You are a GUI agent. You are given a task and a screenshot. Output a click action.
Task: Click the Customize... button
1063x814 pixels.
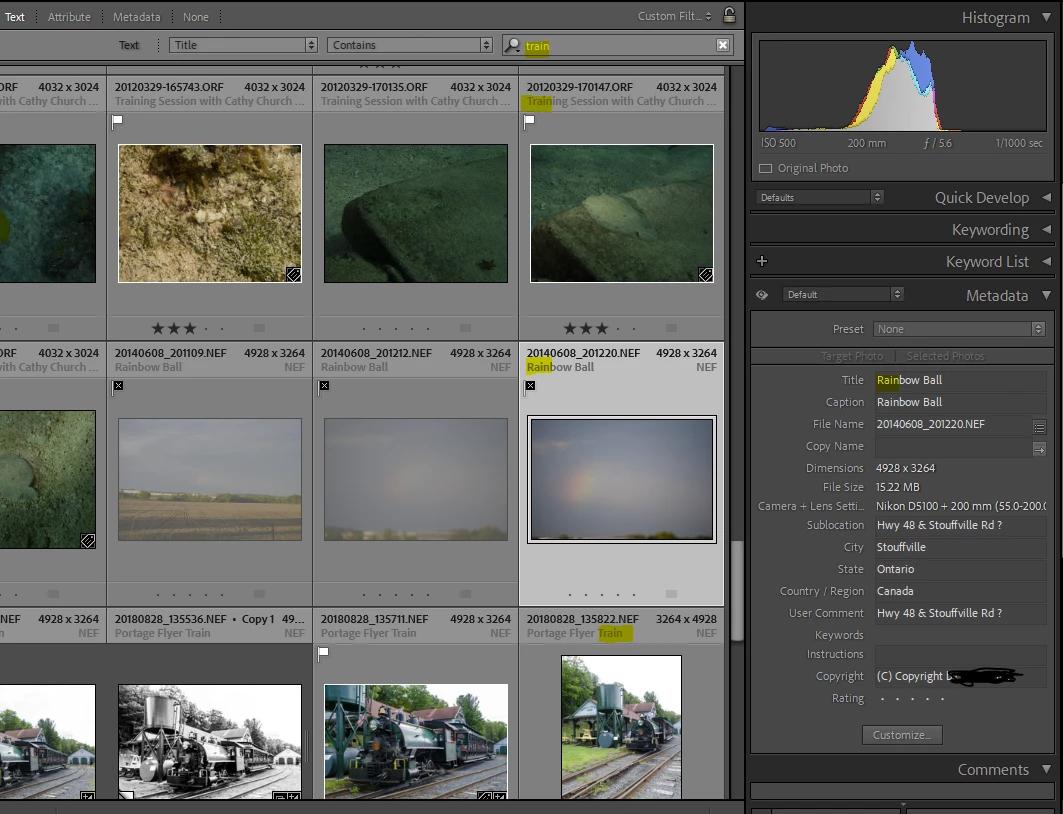[x=901, y=735]
